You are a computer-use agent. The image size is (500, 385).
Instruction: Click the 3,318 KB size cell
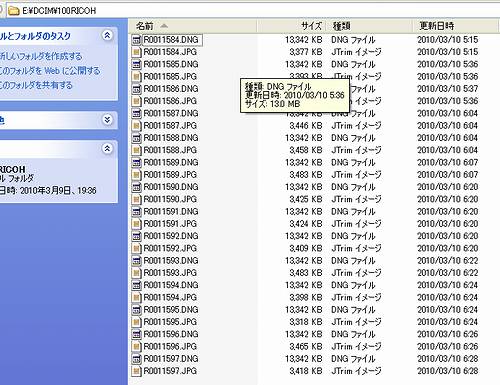(306, 322)
